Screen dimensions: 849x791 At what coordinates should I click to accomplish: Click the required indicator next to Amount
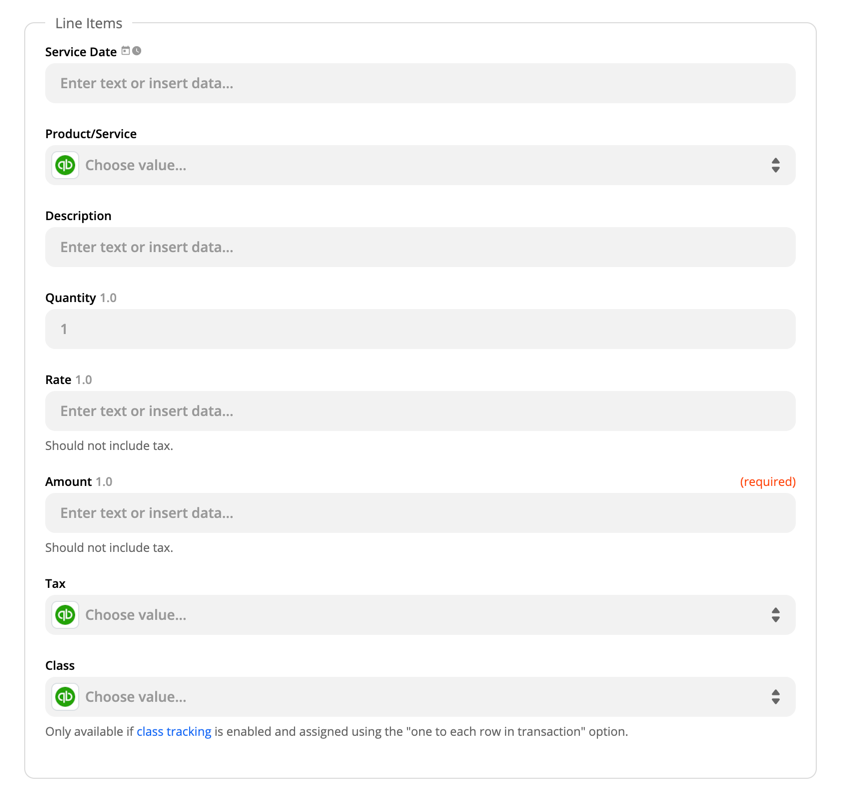pyautogui.click(x=768, y=481)
